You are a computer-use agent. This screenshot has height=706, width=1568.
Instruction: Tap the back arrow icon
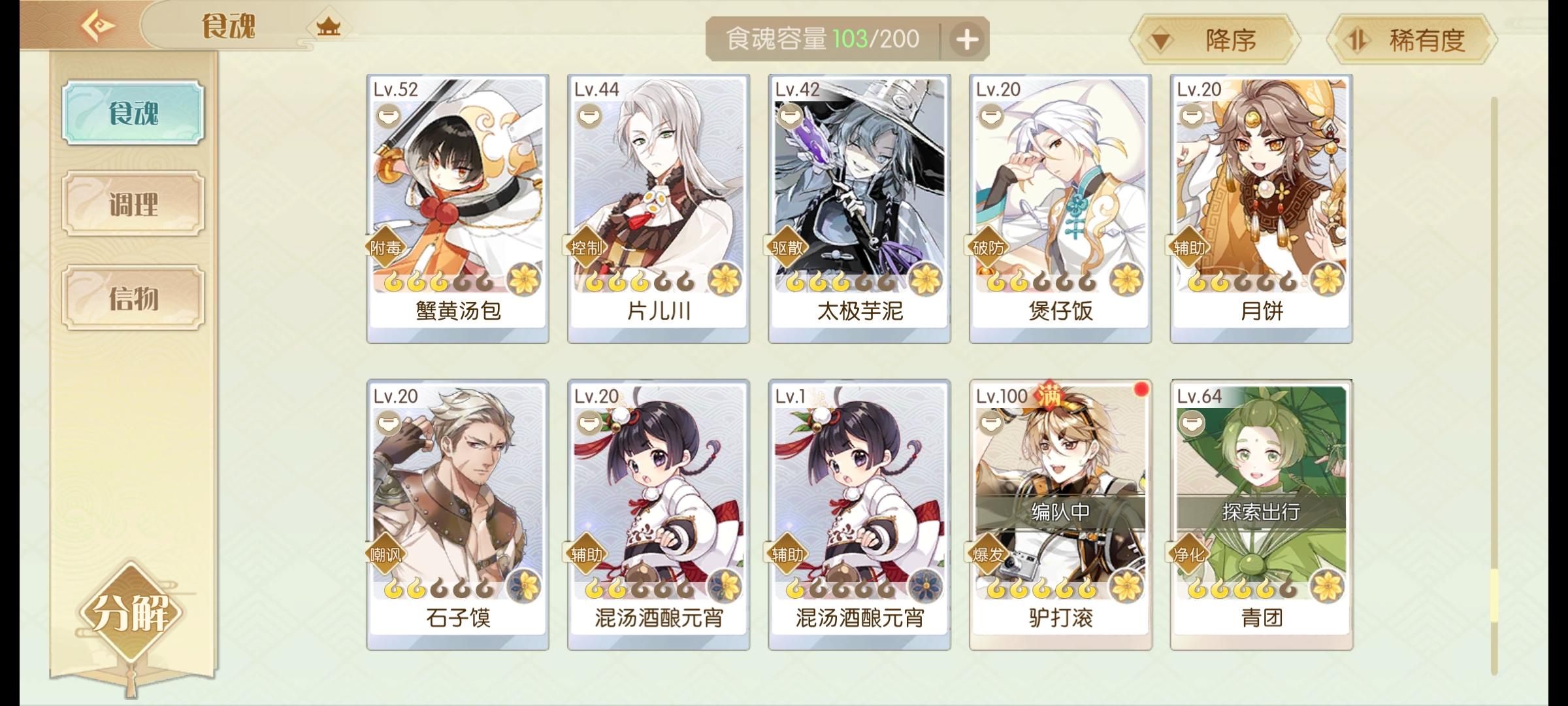(98, 26)
